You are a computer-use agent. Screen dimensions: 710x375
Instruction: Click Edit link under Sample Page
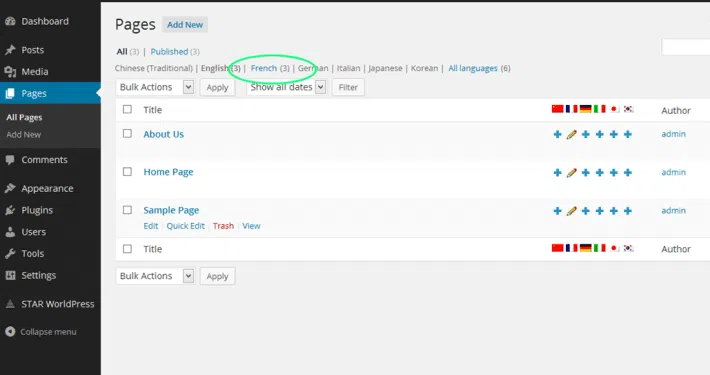(x=151, y=226)
